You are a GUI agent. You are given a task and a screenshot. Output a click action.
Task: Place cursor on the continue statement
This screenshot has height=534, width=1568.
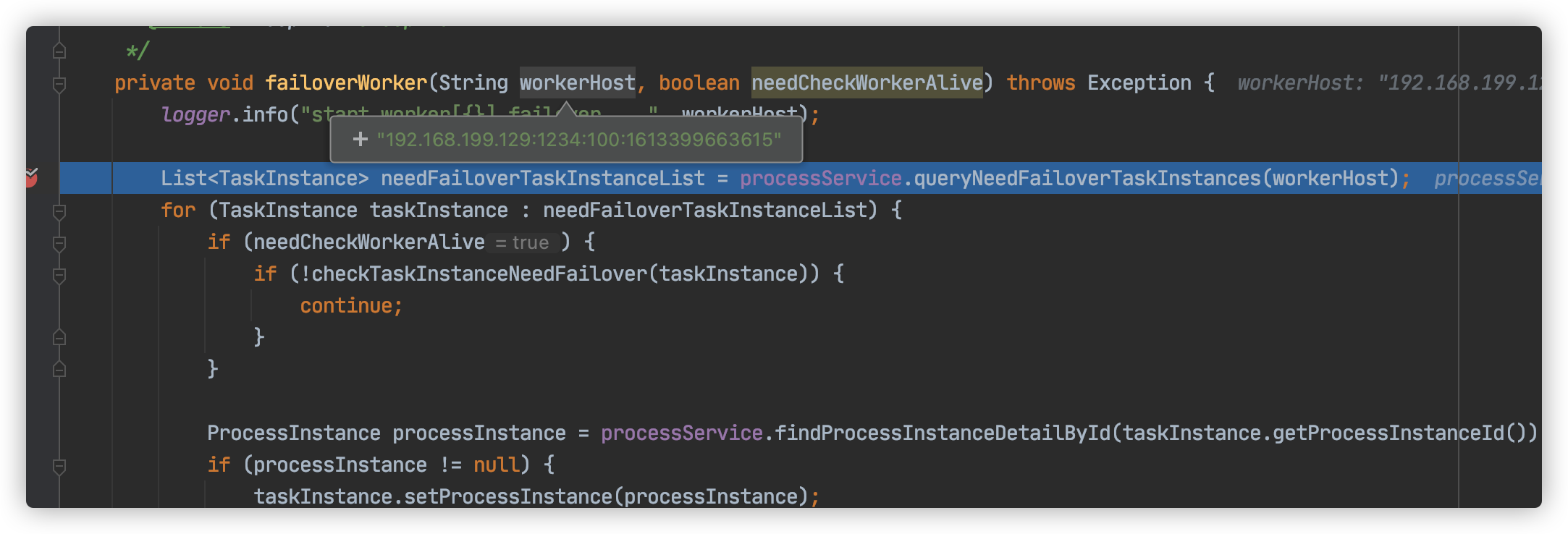(347, 305)
